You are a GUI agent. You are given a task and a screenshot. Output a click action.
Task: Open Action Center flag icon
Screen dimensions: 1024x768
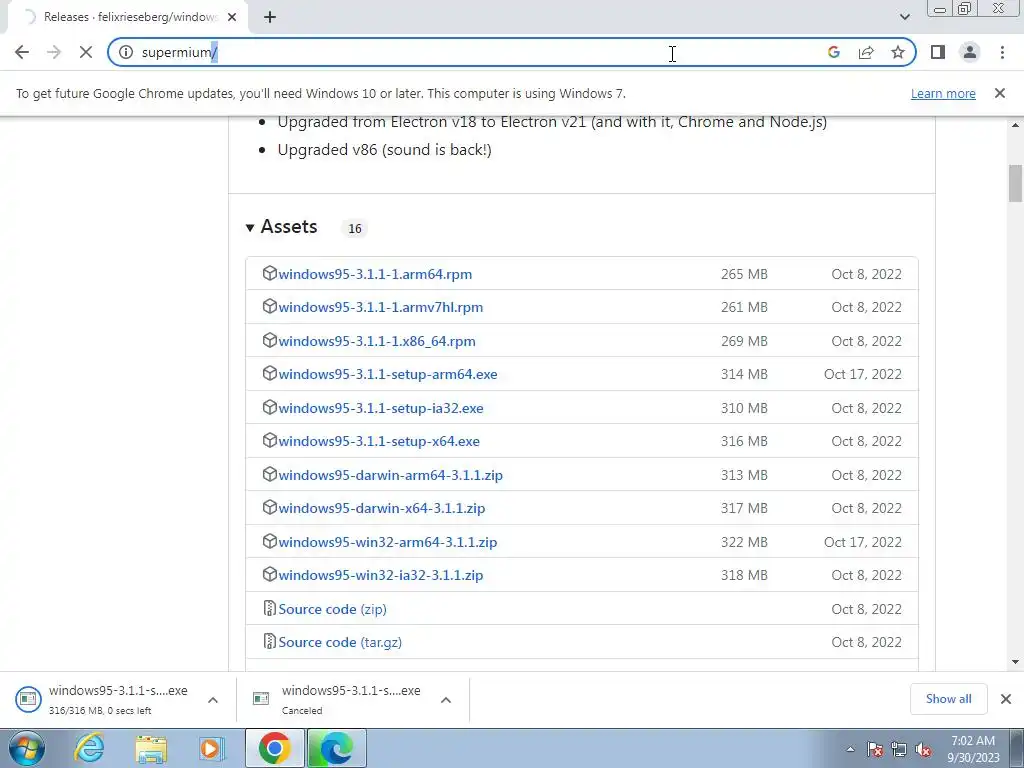pos(875,749)
